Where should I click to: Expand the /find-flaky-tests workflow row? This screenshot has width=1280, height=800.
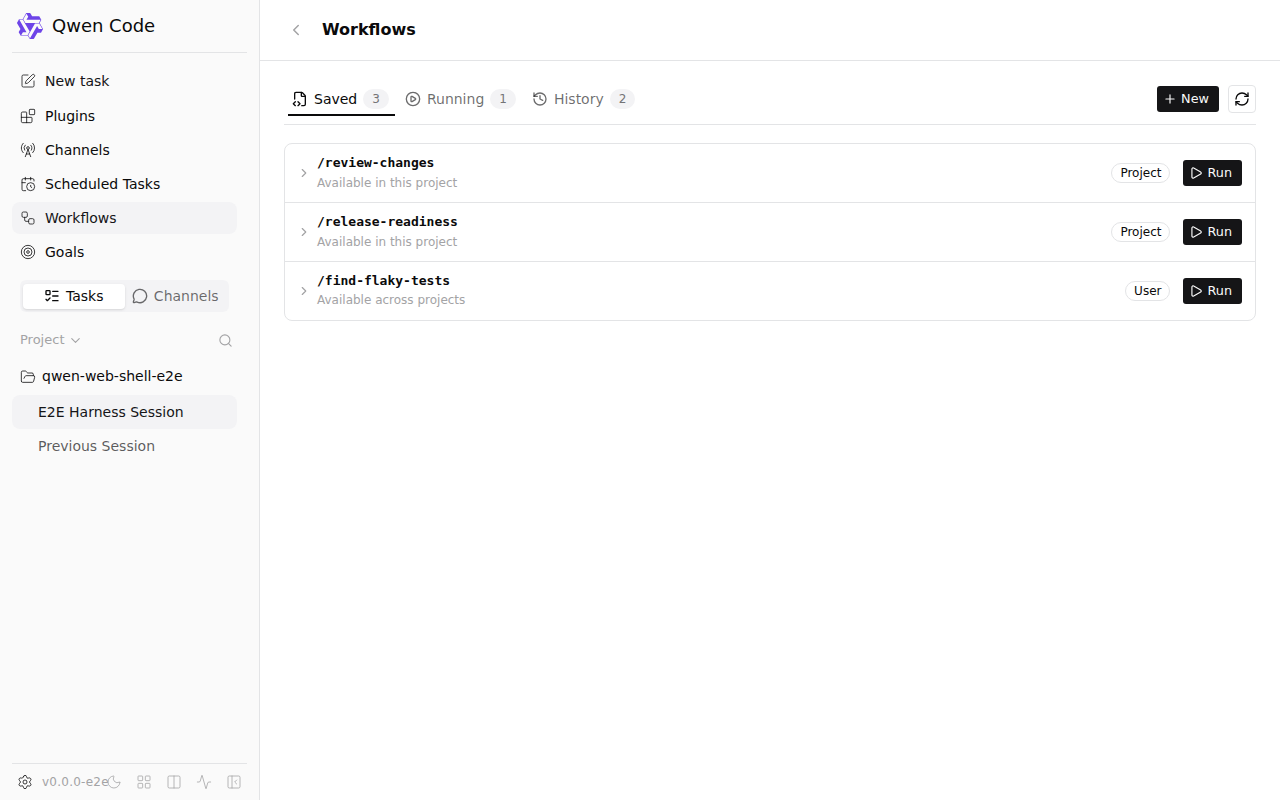pos(304,291)
